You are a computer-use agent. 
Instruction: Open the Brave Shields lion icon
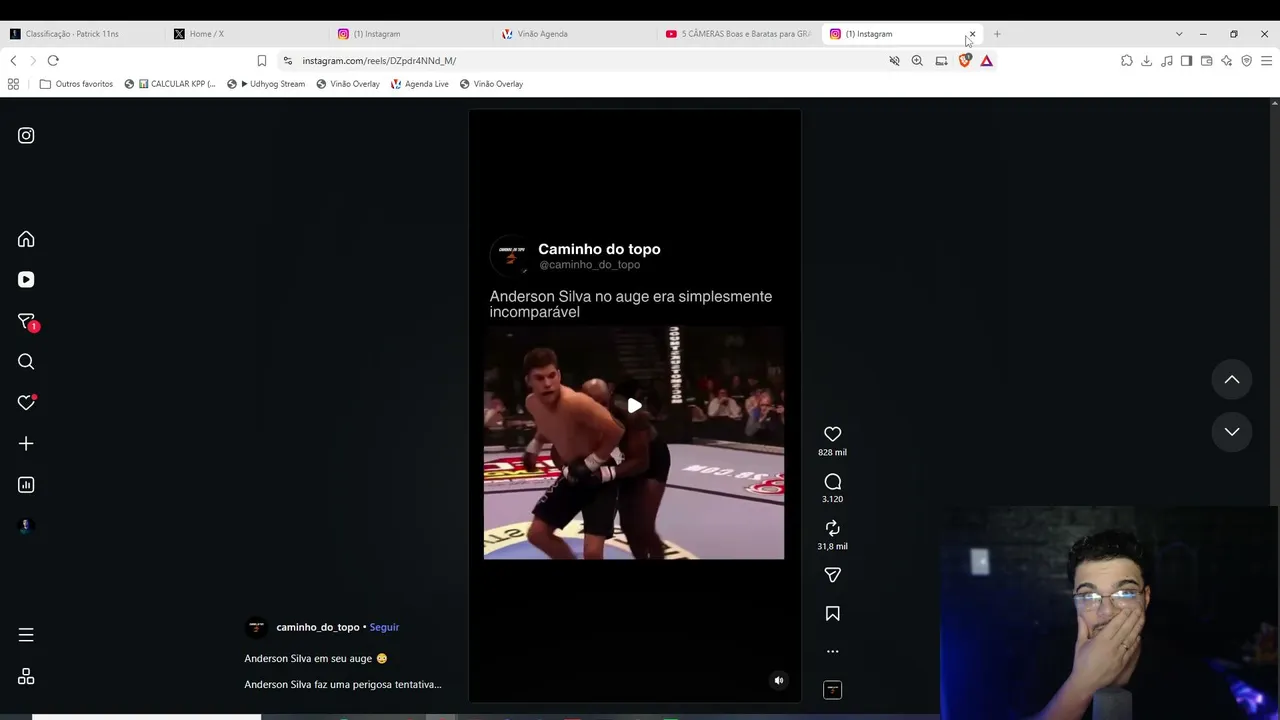(x=964, y=61)
